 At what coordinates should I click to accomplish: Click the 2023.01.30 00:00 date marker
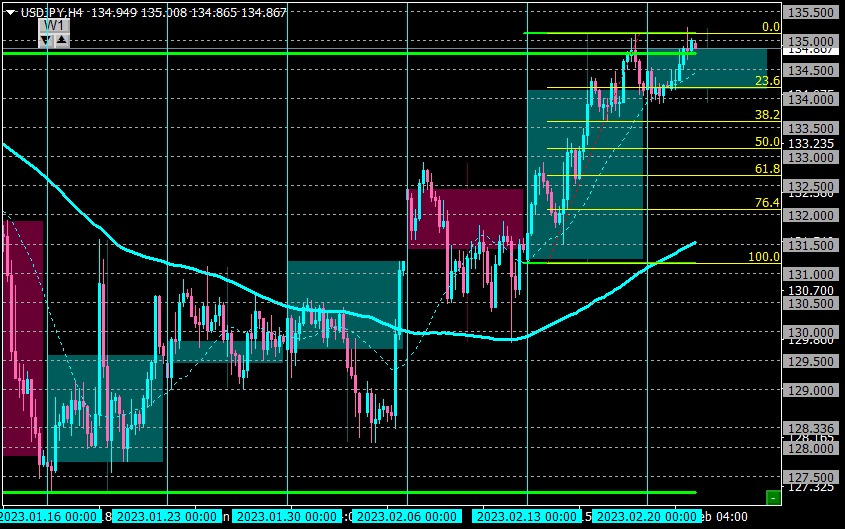point(287,517)
